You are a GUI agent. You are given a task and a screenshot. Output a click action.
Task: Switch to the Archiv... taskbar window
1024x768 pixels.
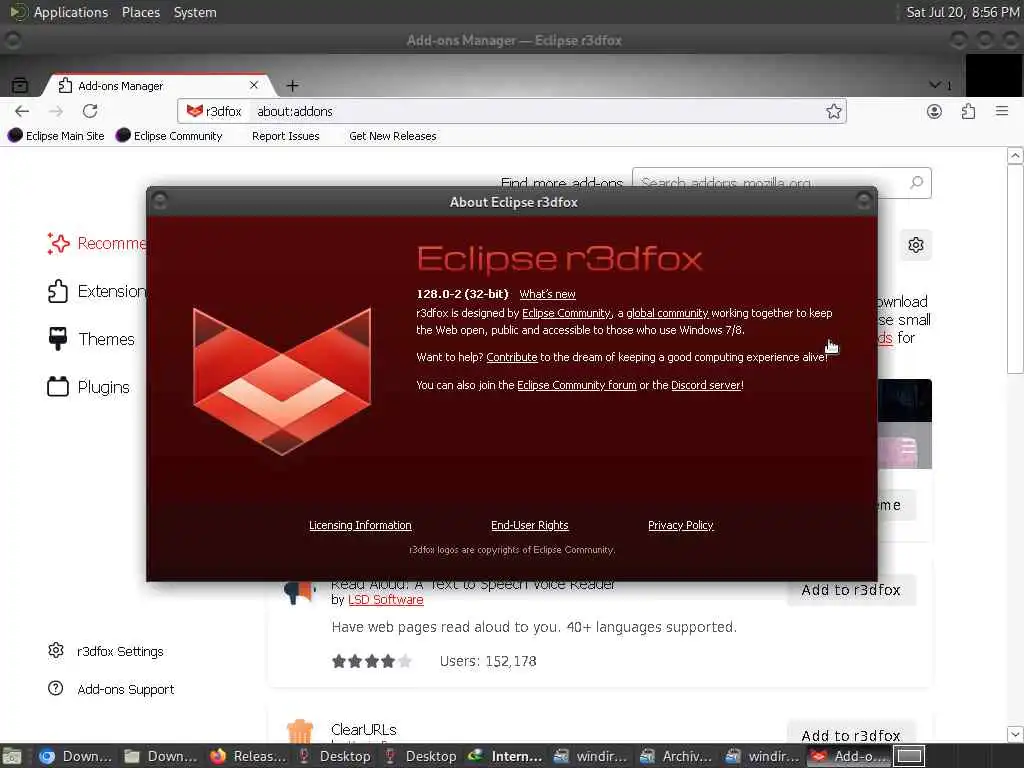[x=677, y=756]
